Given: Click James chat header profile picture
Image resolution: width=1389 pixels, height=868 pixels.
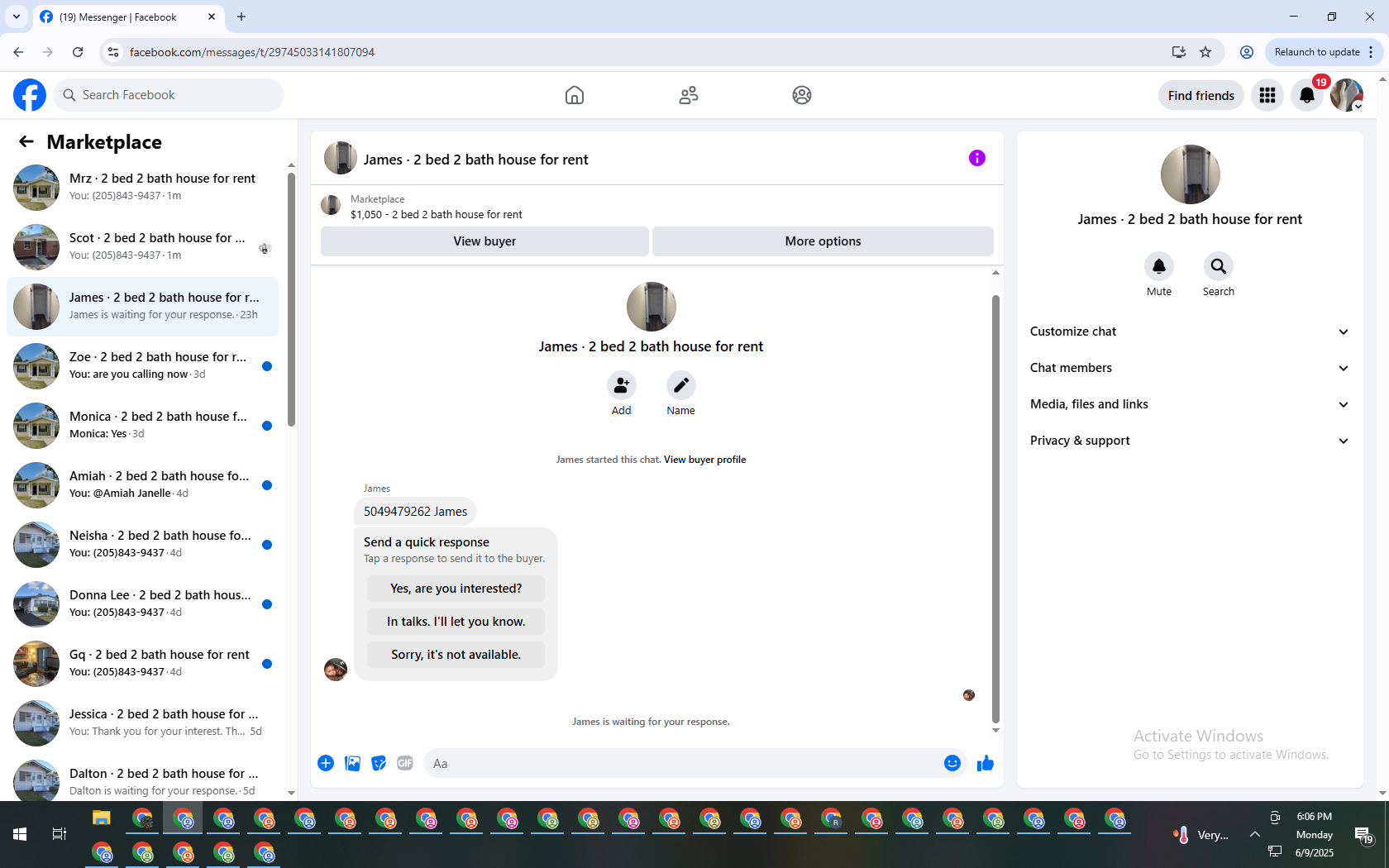Looking at the screenshot, I should (341, 158).
